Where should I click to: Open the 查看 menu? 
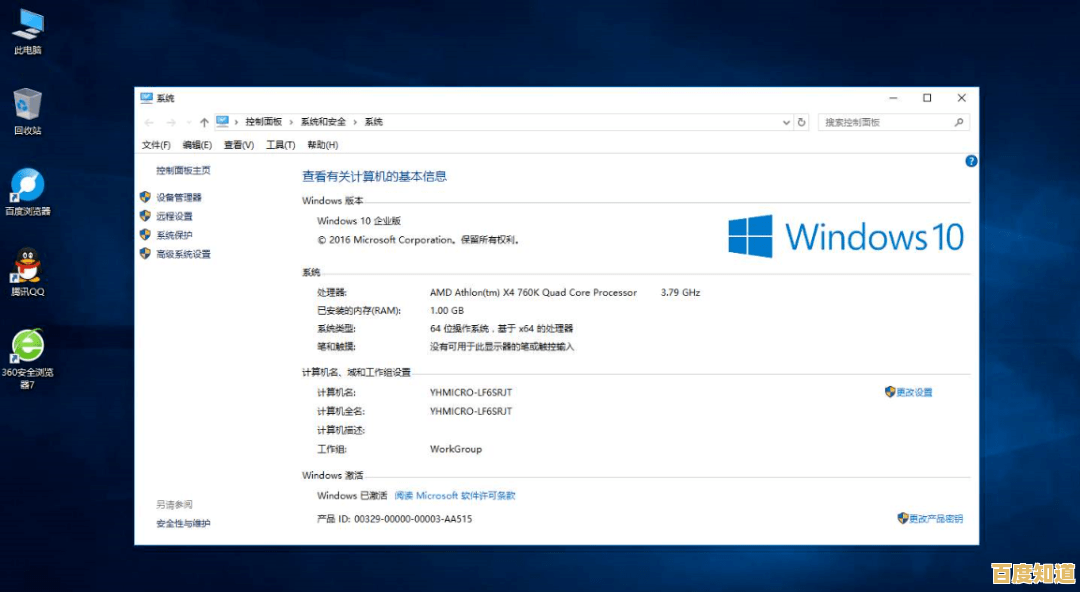(x=237, y=143)
